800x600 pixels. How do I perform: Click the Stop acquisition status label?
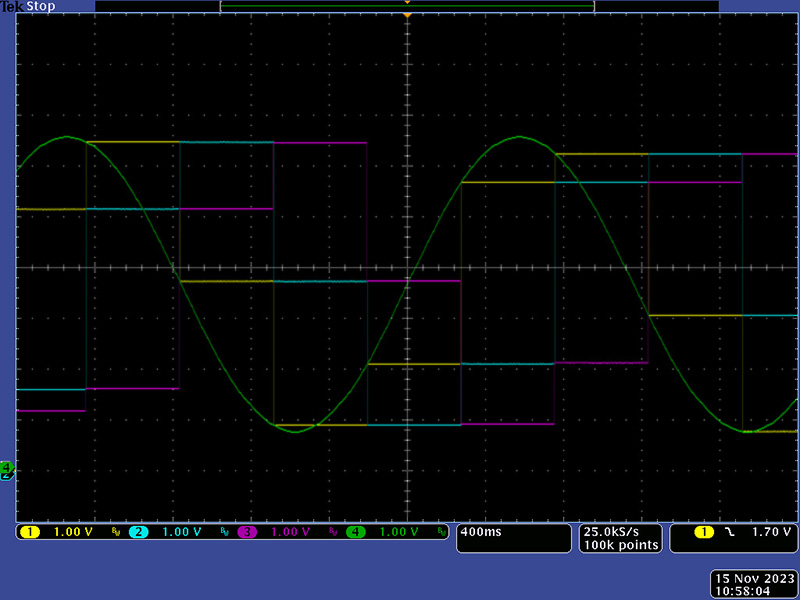pyautogui.click(x=40, y=6)
